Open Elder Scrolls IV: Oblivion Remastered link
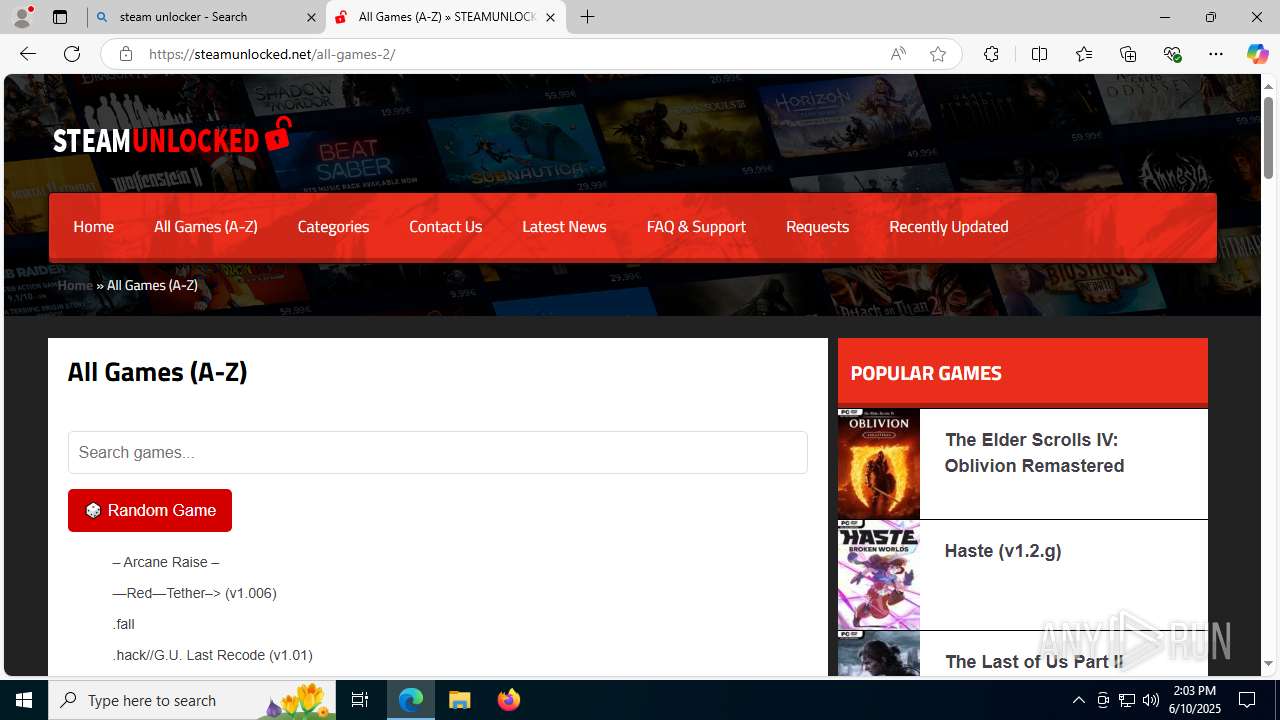 coord(1034,453)
